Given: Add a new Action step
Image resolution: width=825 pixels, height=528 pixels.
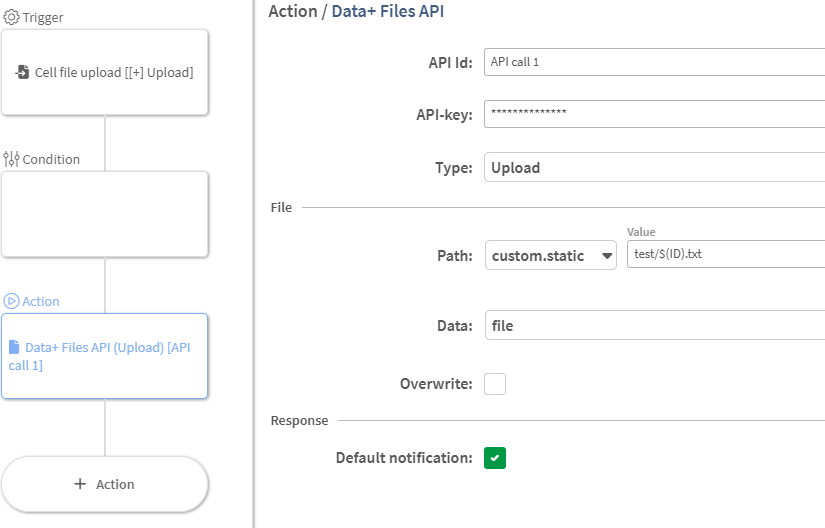Looking at the screenshot, I should 105,484.
